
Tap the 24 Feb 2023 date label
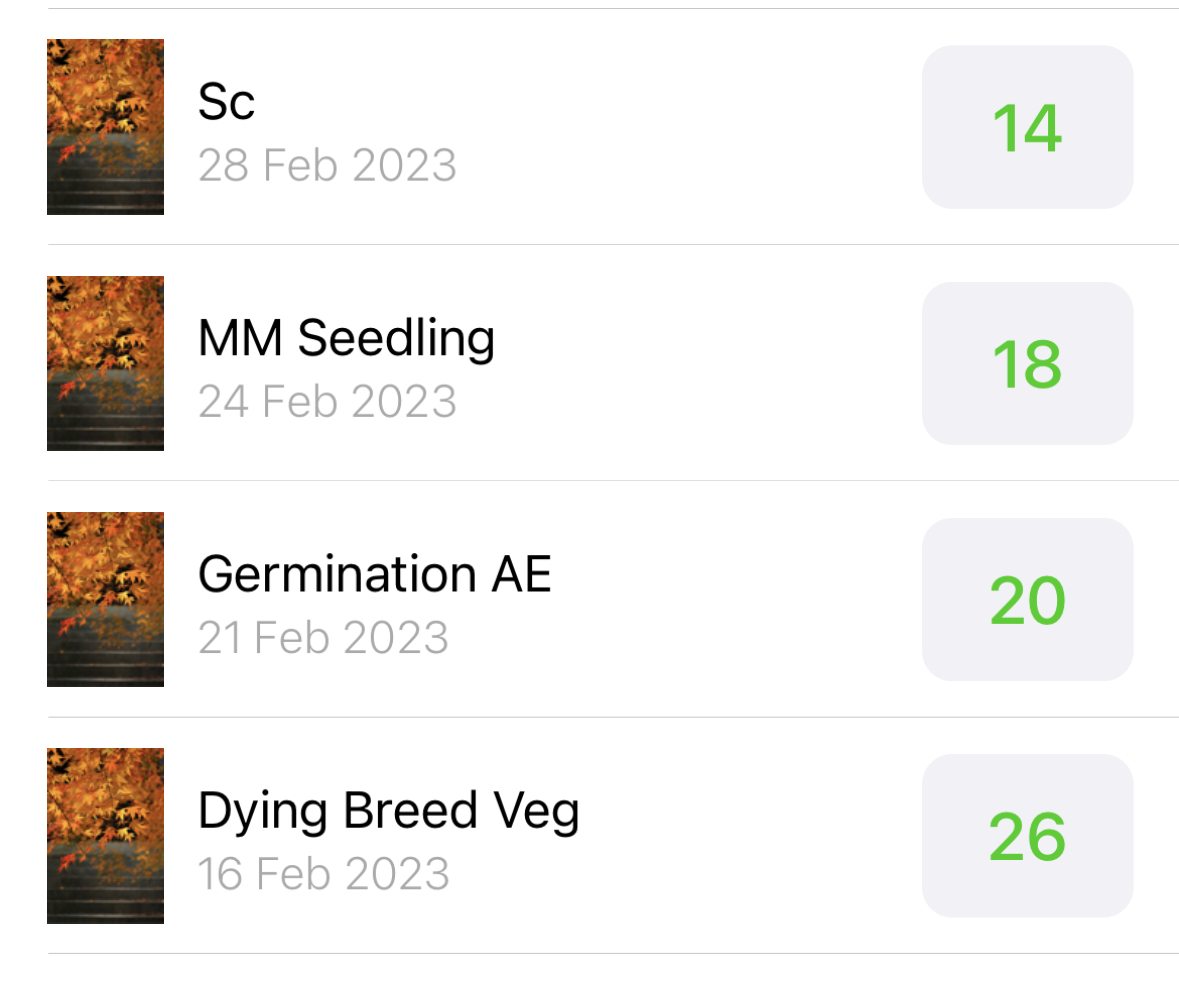click(327, 401)
